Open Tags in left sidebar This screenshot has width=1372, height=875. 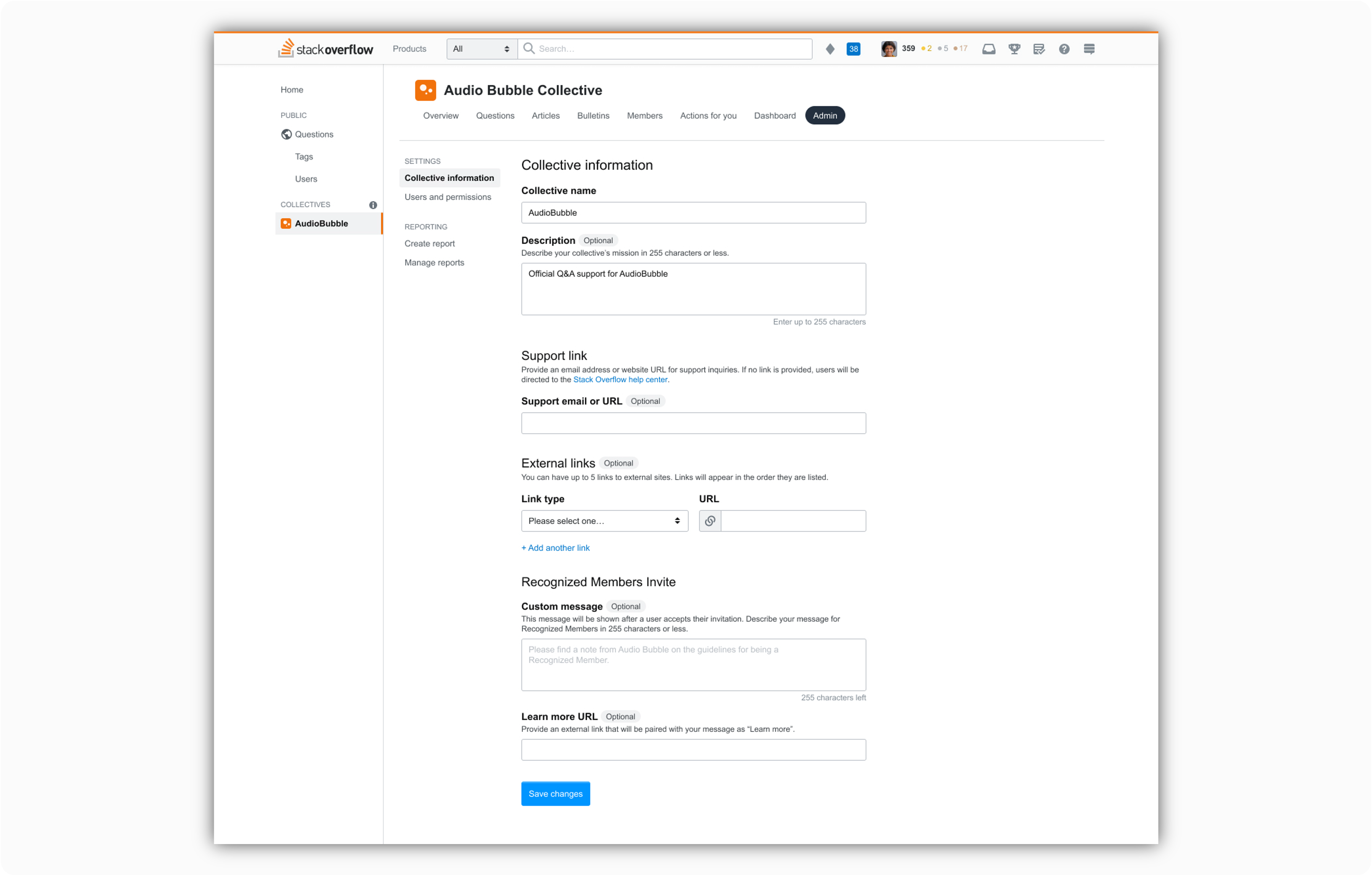pos(304,157)
